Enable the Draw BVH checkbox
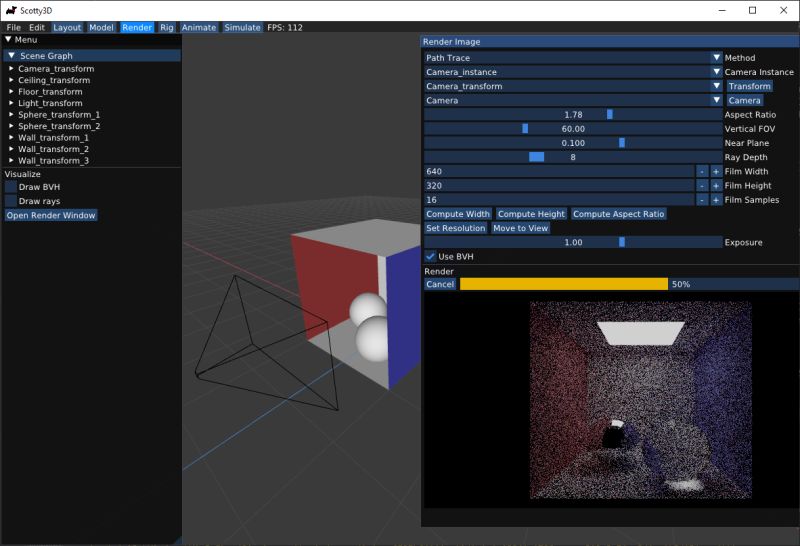 click(x=11, y=187)
